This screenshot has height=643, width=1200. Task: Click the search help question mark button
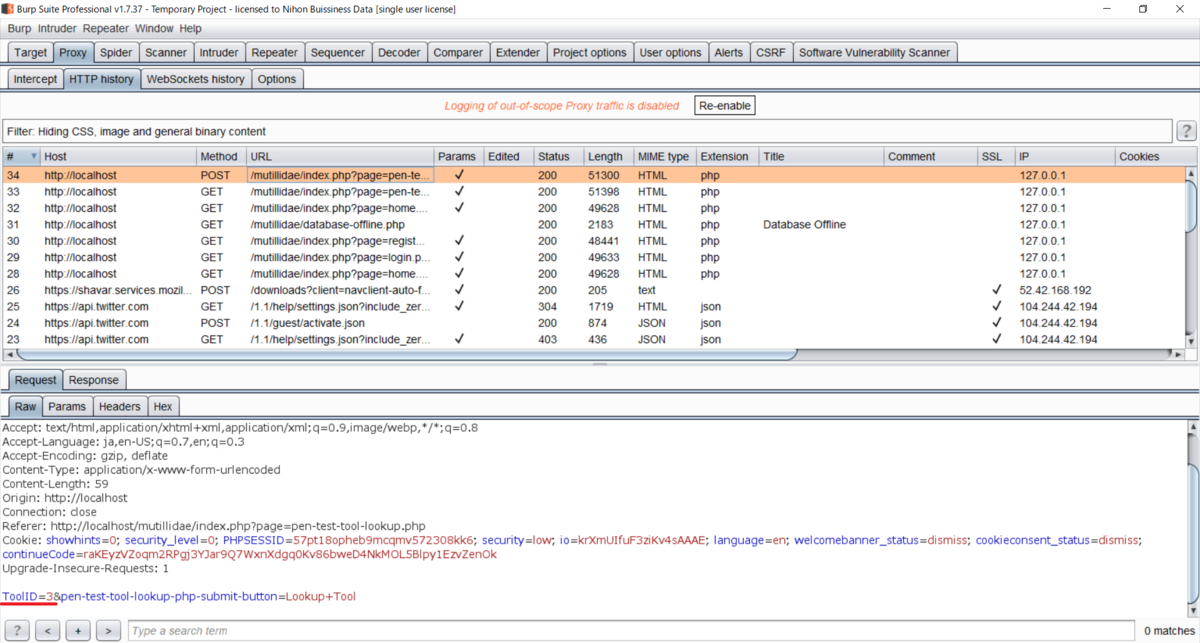(17, 631)
